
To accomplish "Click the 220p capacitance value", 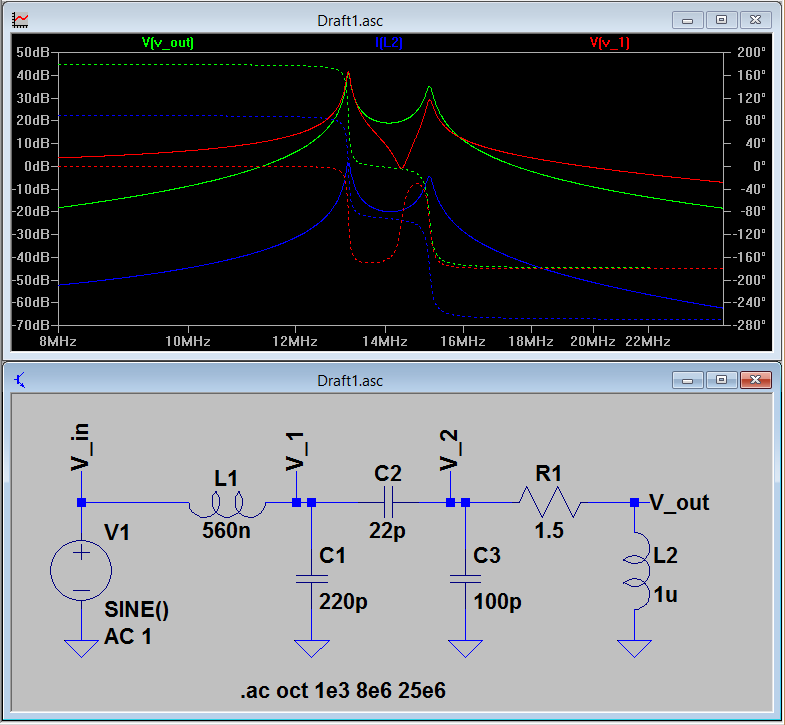I will [x=343, y=602].
